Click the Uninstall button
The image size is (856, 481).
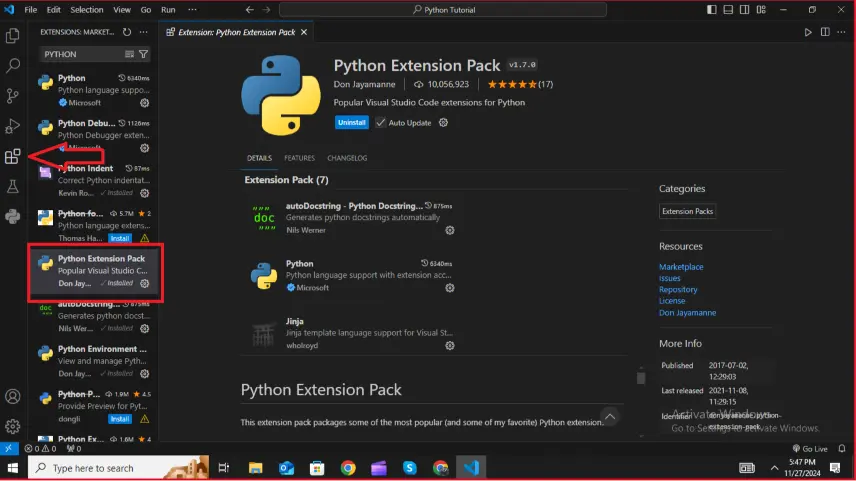352,122
